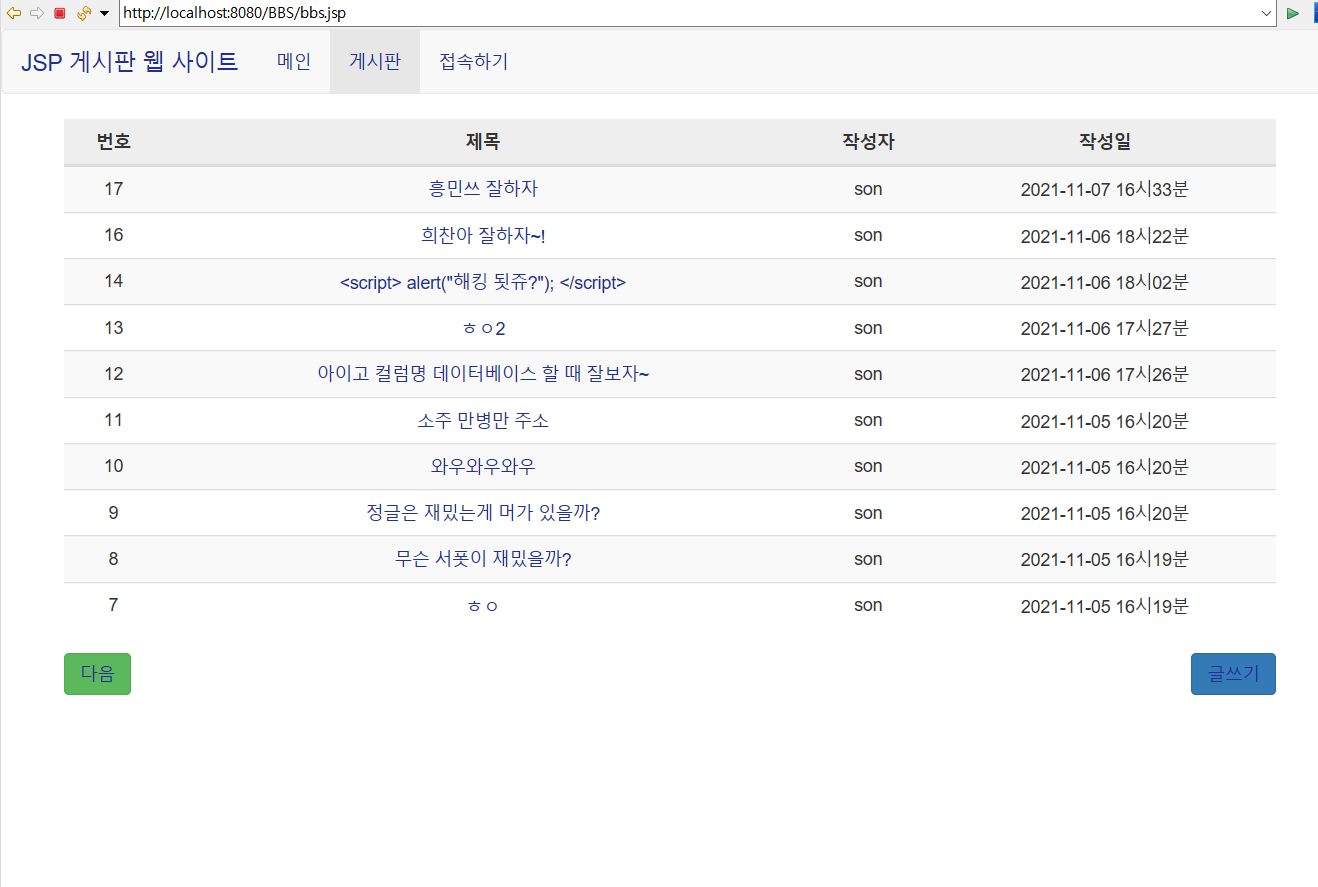Open the post titled 흥민쓰 잘하자
The width and height of the screenshot is (1318, 887).
(484, 188)
